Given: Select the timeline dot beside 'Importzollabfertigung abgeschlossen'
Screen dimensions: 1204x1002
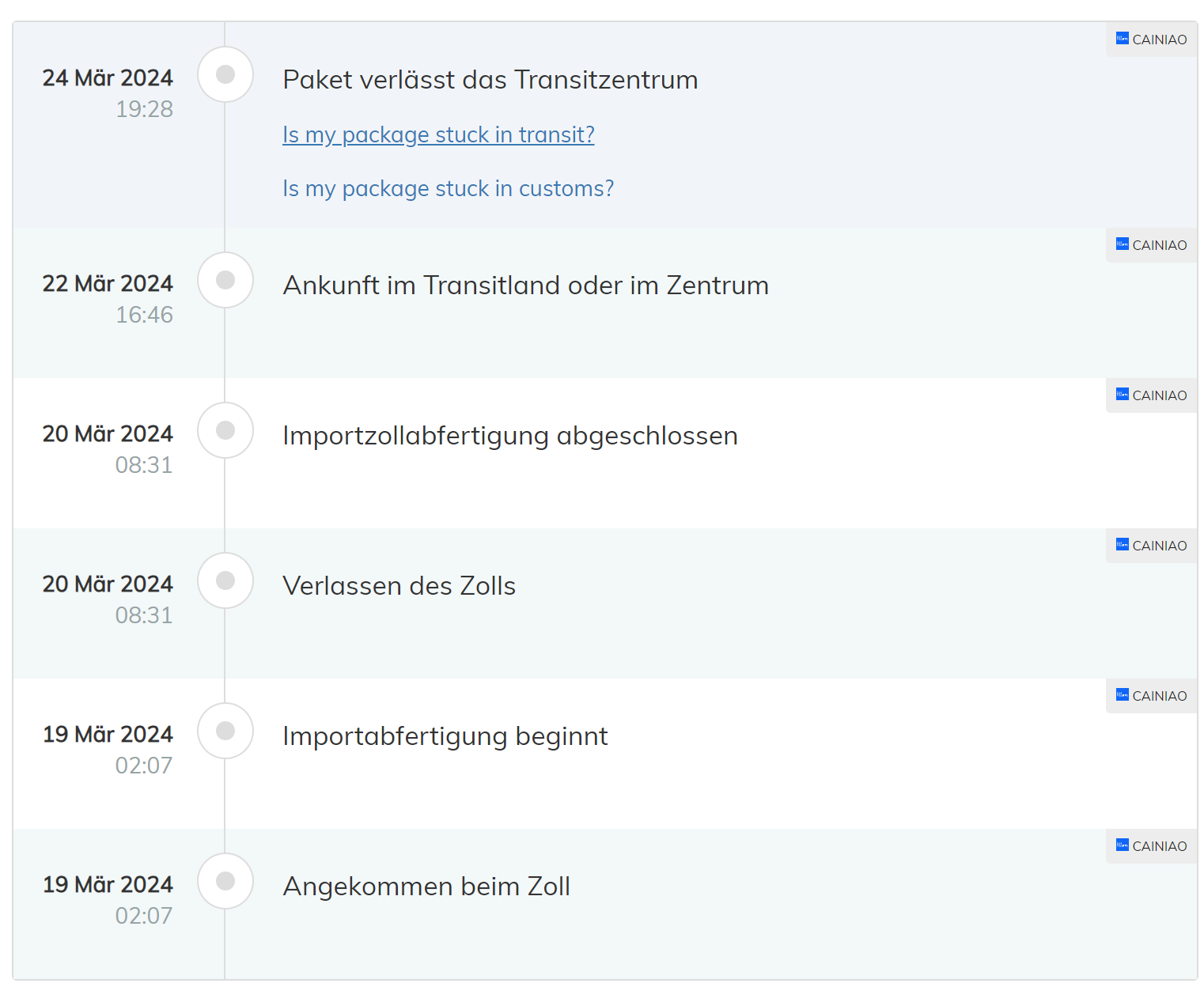Looking at the screenshot, I should coord(225,430).
